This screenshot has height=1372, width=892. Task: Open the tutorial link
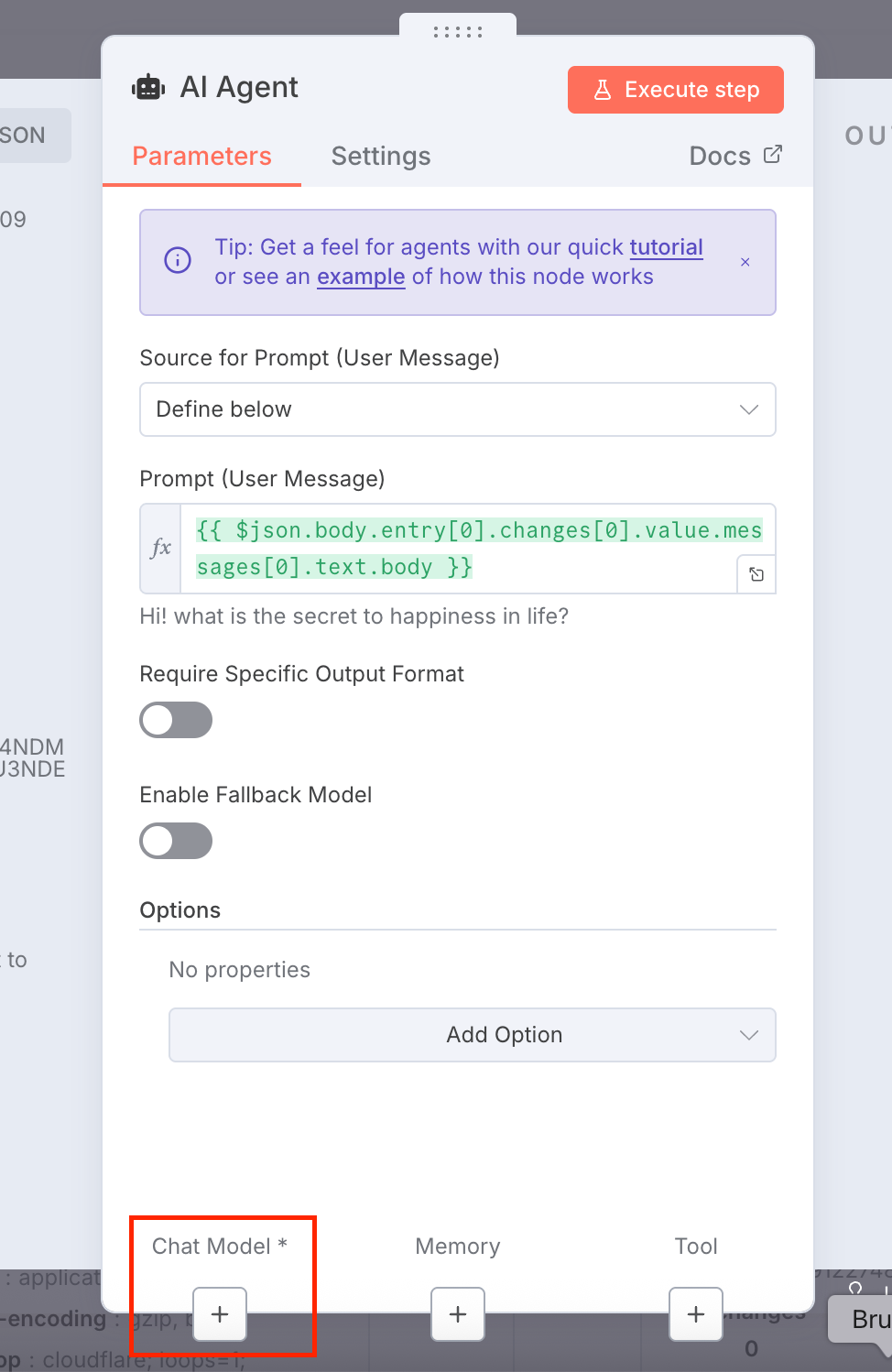(x=667, y=247)
